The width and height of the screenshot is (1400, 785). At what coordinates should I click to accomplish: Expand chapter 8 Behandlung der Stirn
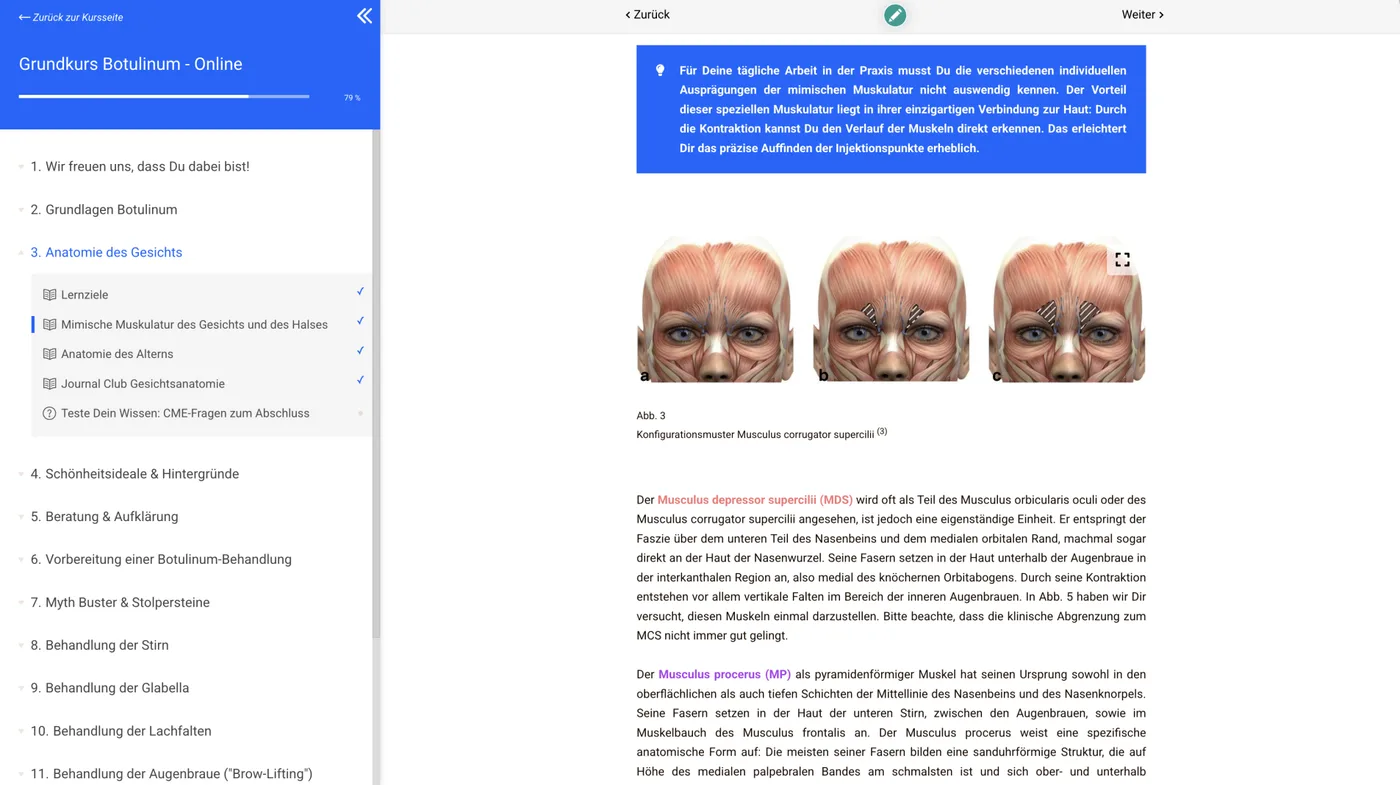coord(99,646)
